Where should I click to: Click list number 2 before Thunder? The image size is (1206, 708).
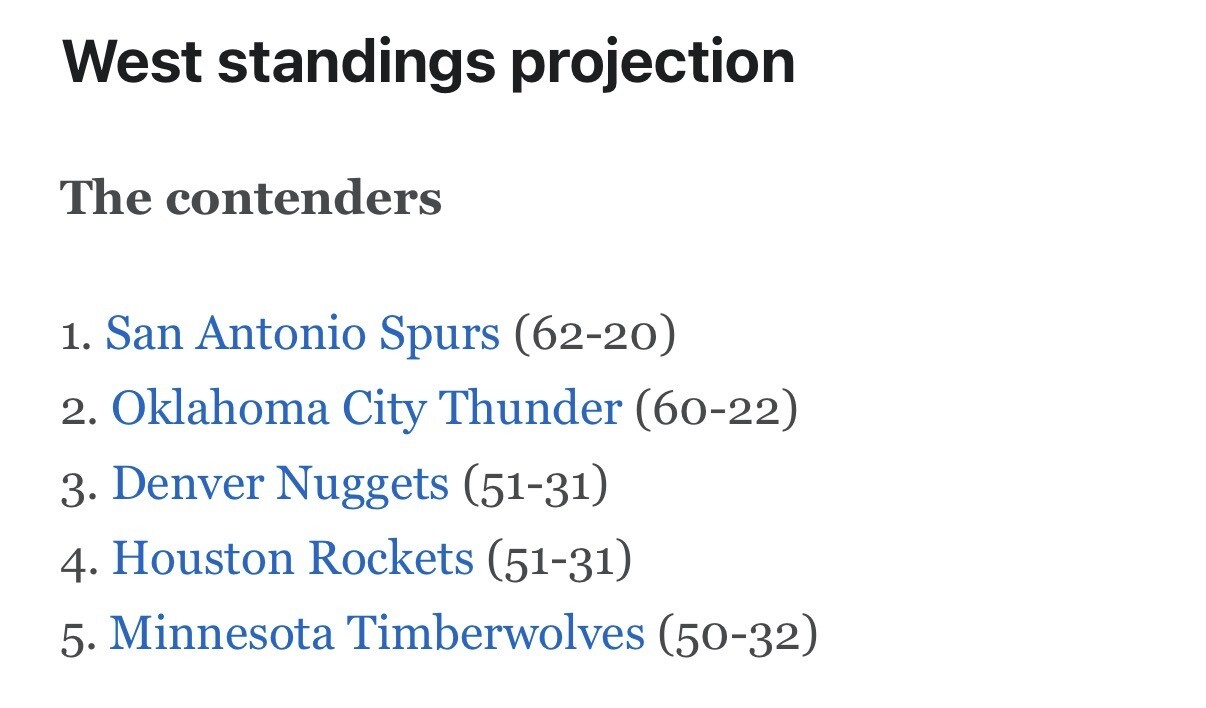pyautogui.click(x=79, y=411)
